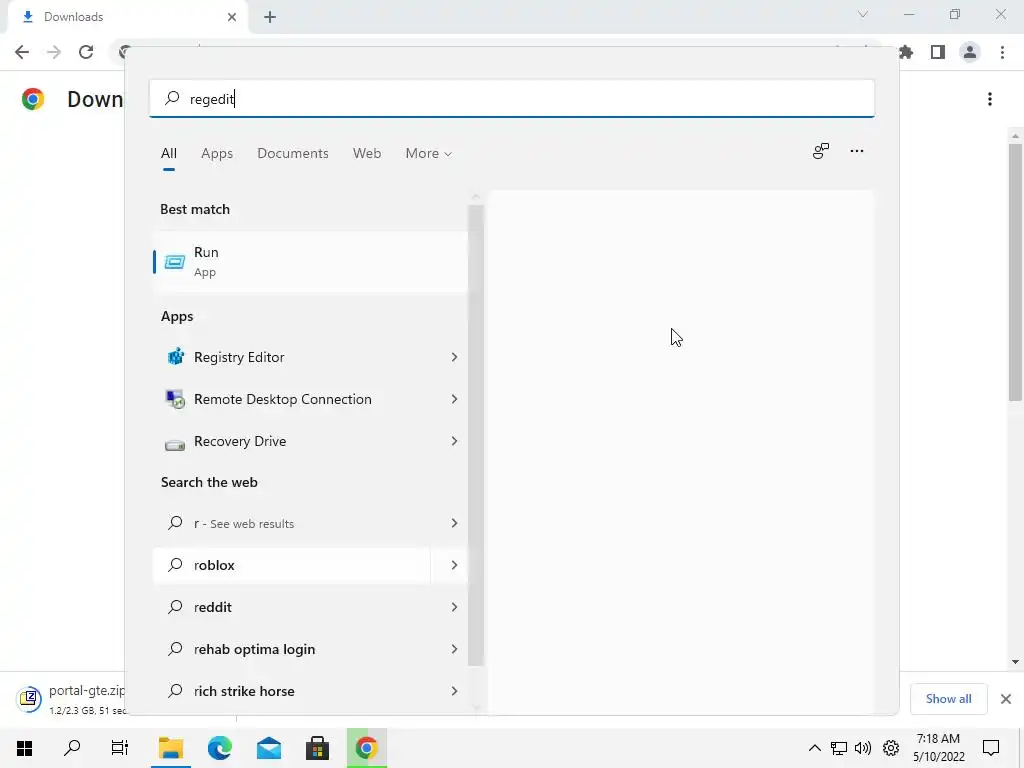Screen dimensions: 1024x768
Task: Switch to Documents search filter tab
Action: pyautogui.click(x=293, y=153)
